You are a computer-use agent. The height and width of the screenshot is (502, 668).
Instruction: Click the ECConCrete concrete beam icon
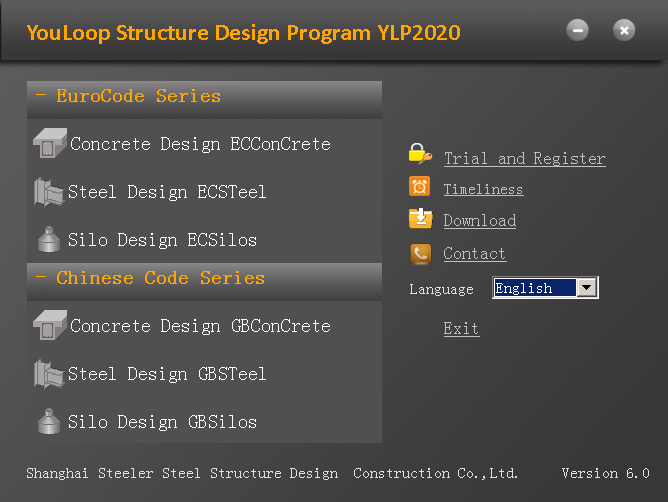point(50,143)
